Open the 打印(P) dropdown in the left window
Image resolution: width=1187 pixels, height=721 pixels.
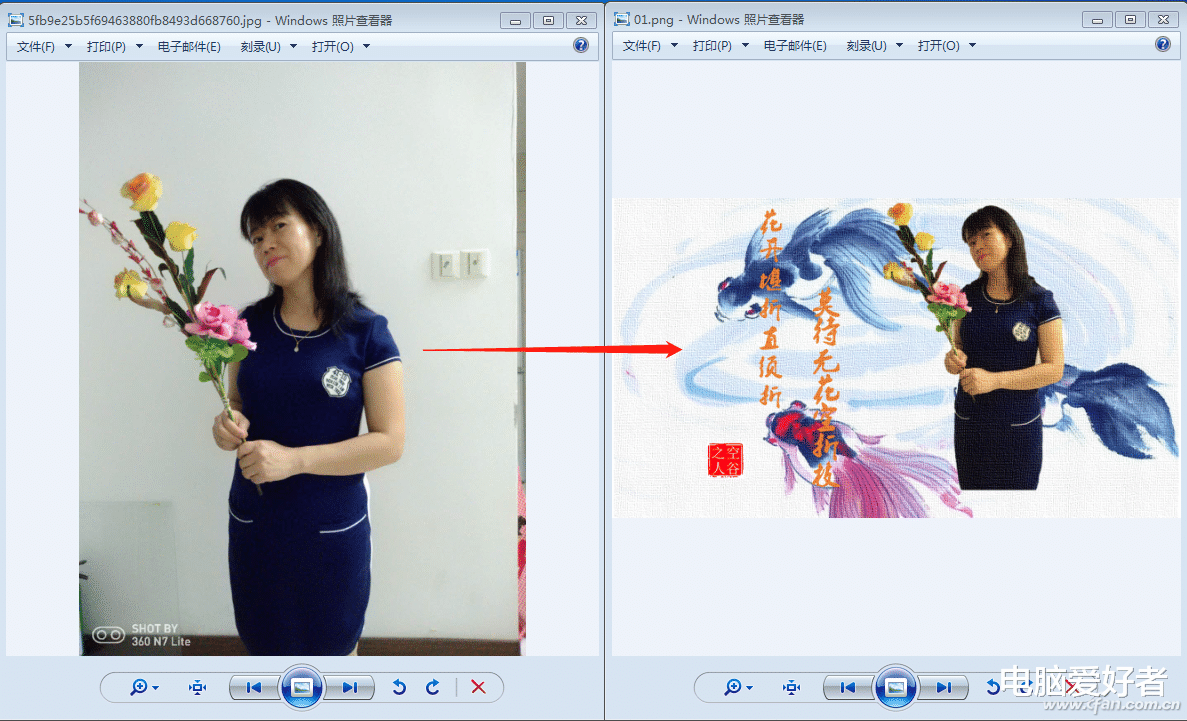point(106,45)
